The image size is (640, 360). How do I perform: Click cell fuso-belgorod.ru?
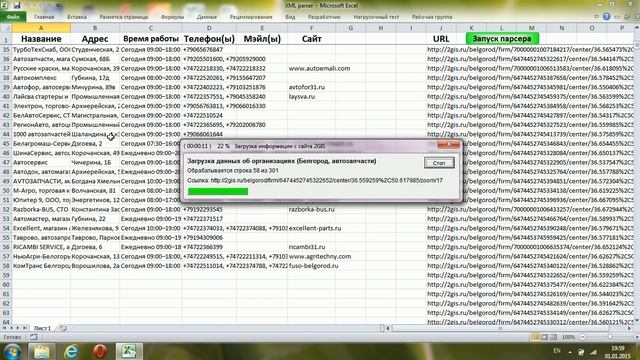pyautogui.click(x=313, y=266)
